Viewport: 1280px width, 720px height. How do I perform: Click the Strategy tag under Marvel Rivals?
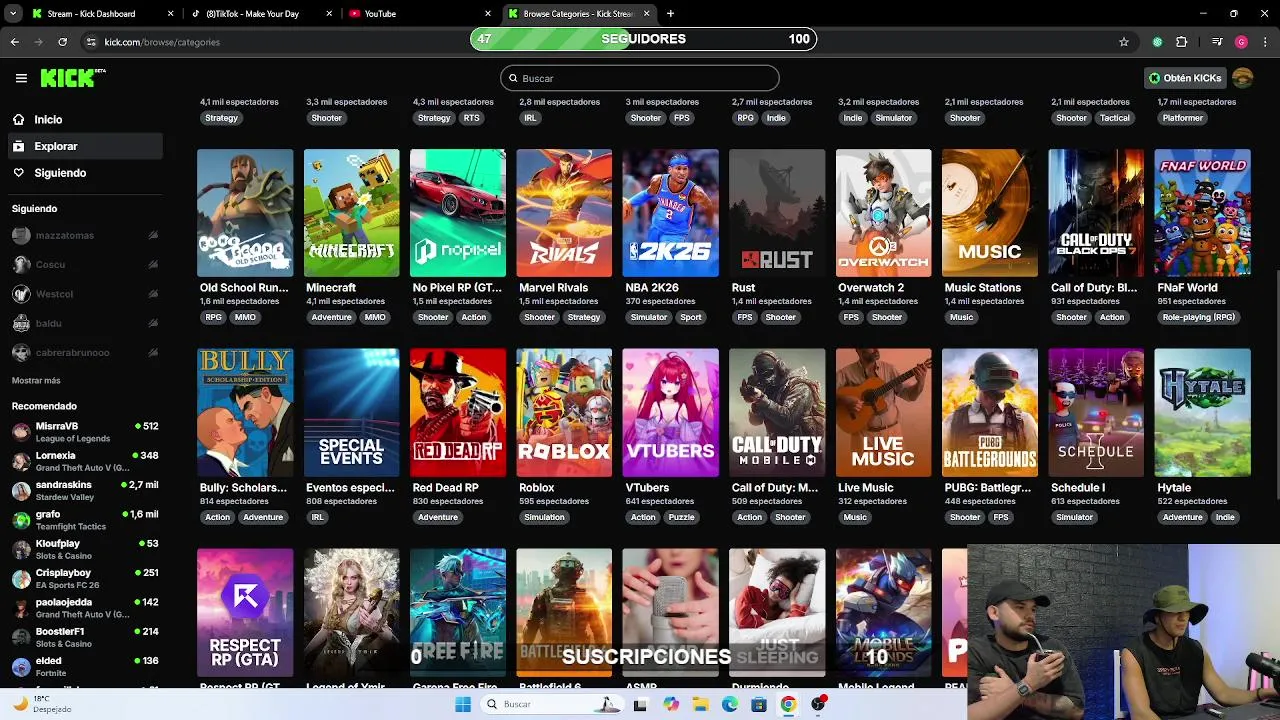(x=584, y=317)
